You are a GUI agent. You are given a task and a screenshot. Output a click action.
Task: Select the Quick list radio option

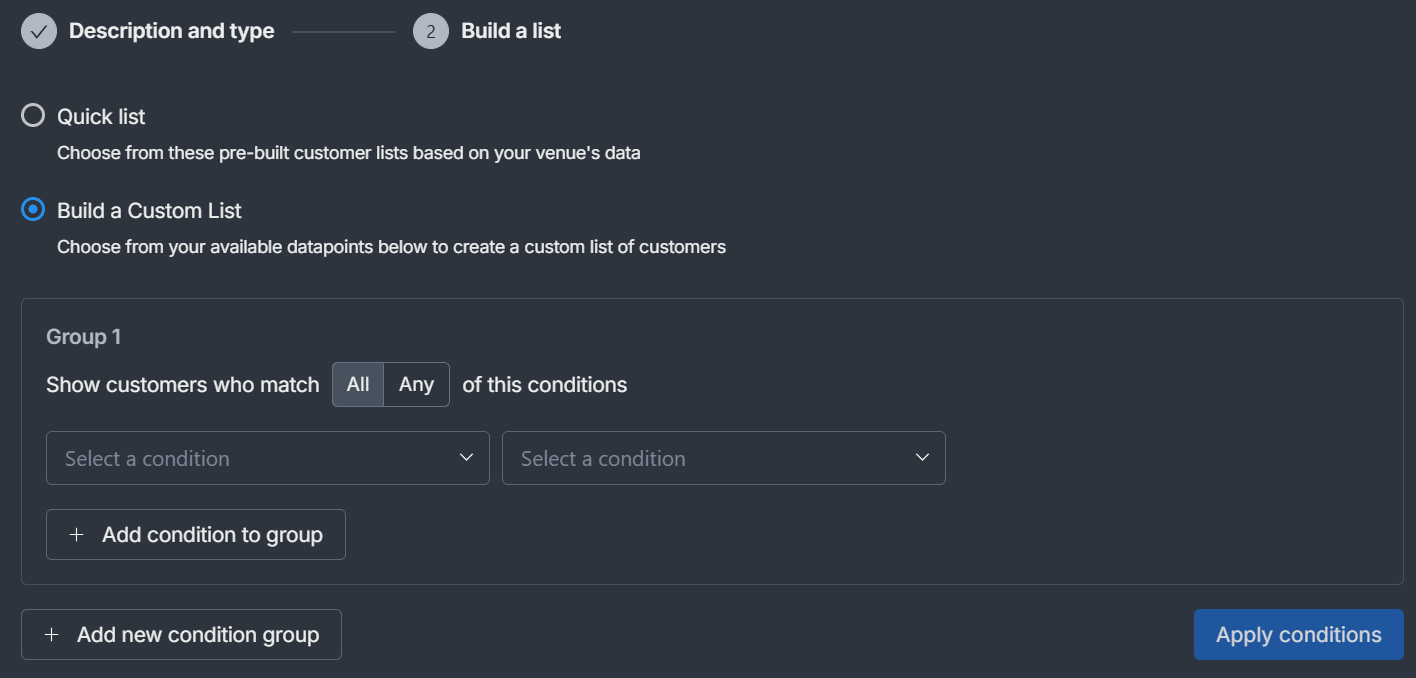(33, 116)
